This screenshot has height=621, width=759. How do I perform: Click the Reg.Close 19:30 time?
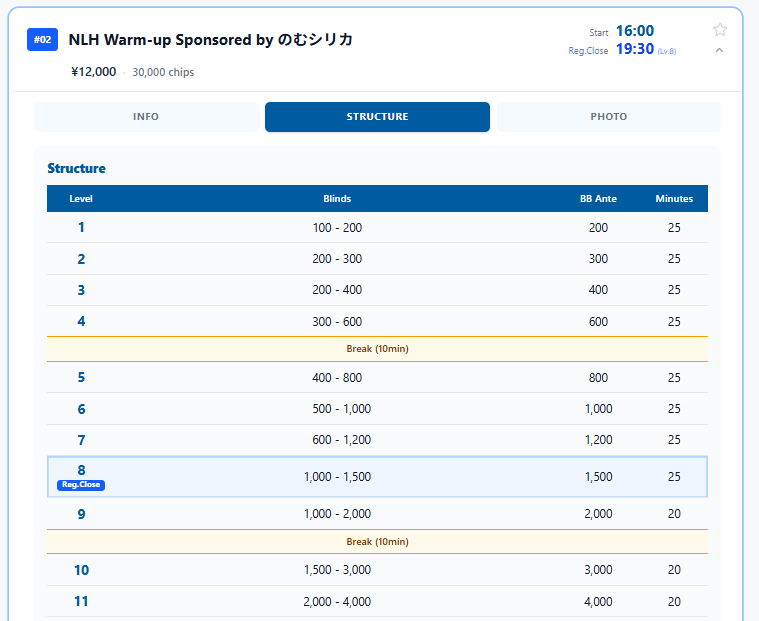point(635,49)
